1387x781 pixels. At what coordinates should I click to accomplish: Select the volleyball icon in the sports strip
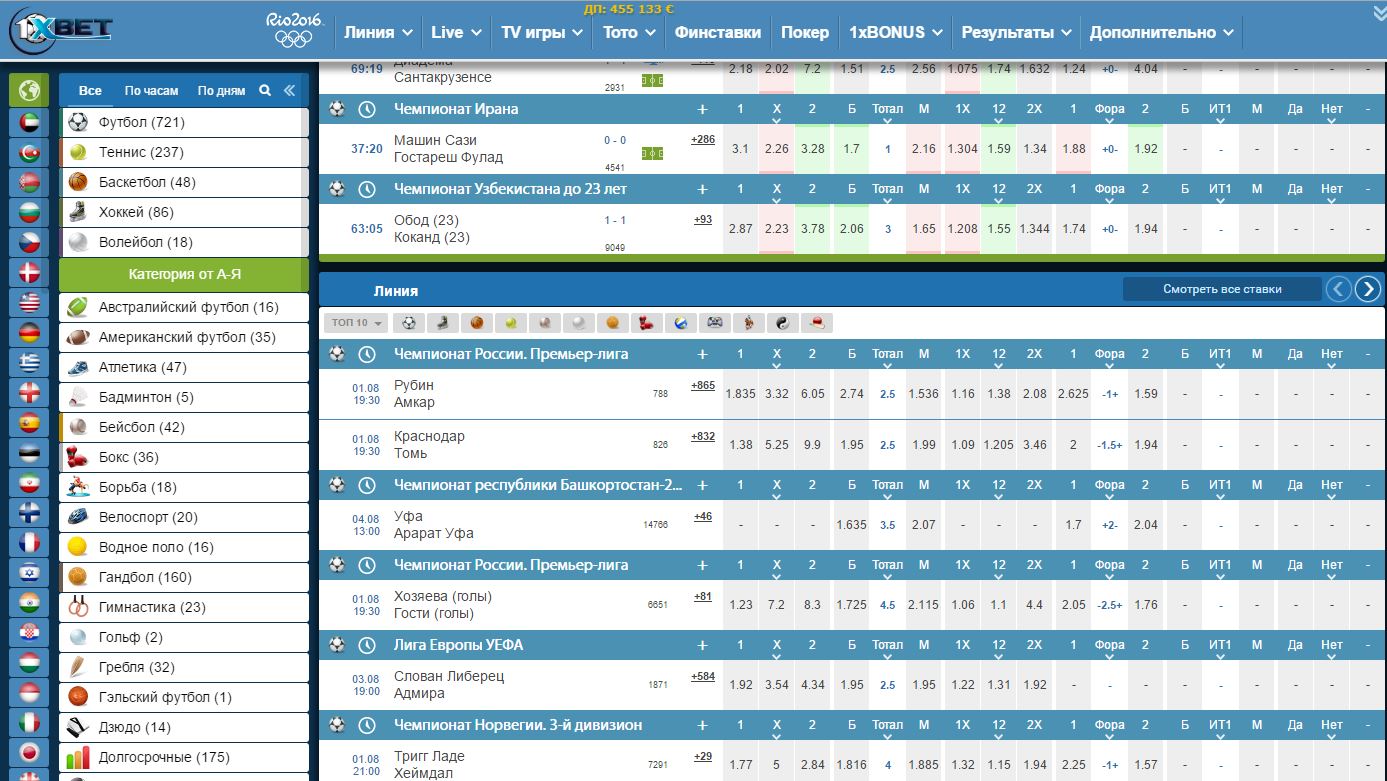click(x=679, y=322)
